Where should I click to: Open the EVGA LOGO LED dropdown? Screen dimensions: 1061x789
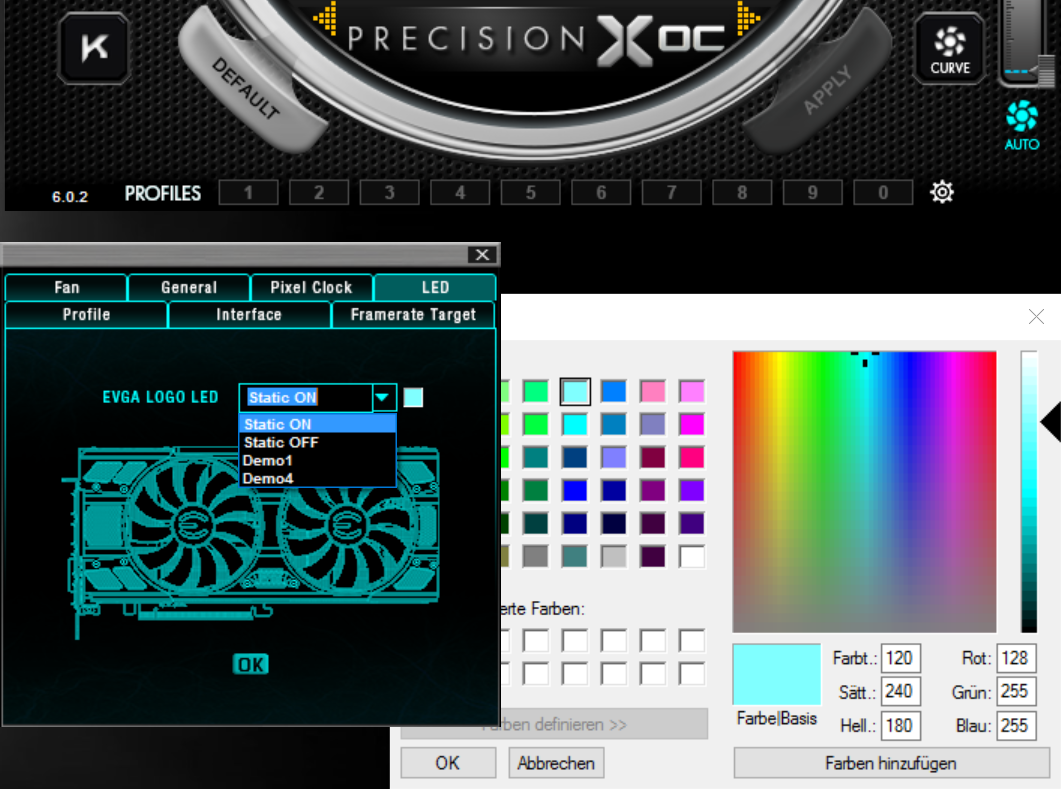[383, 397]
